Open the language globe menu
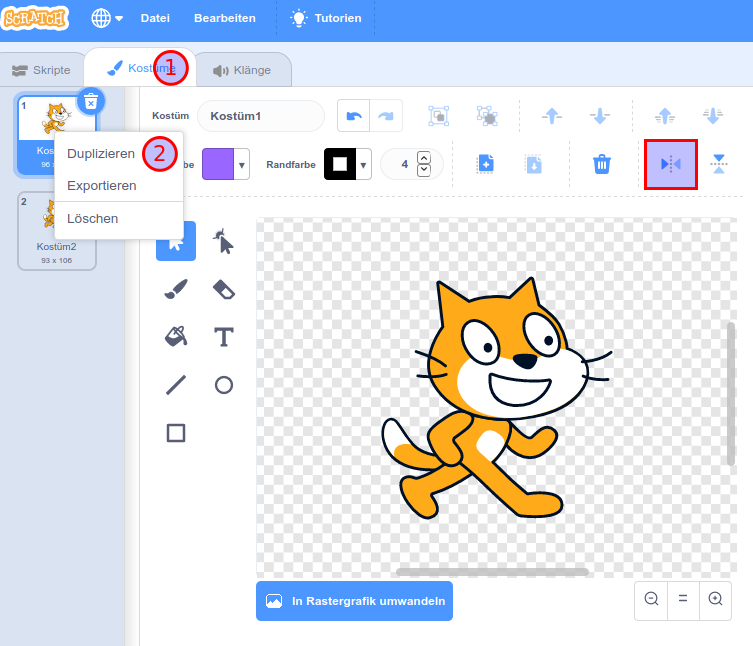 (107, 18)
